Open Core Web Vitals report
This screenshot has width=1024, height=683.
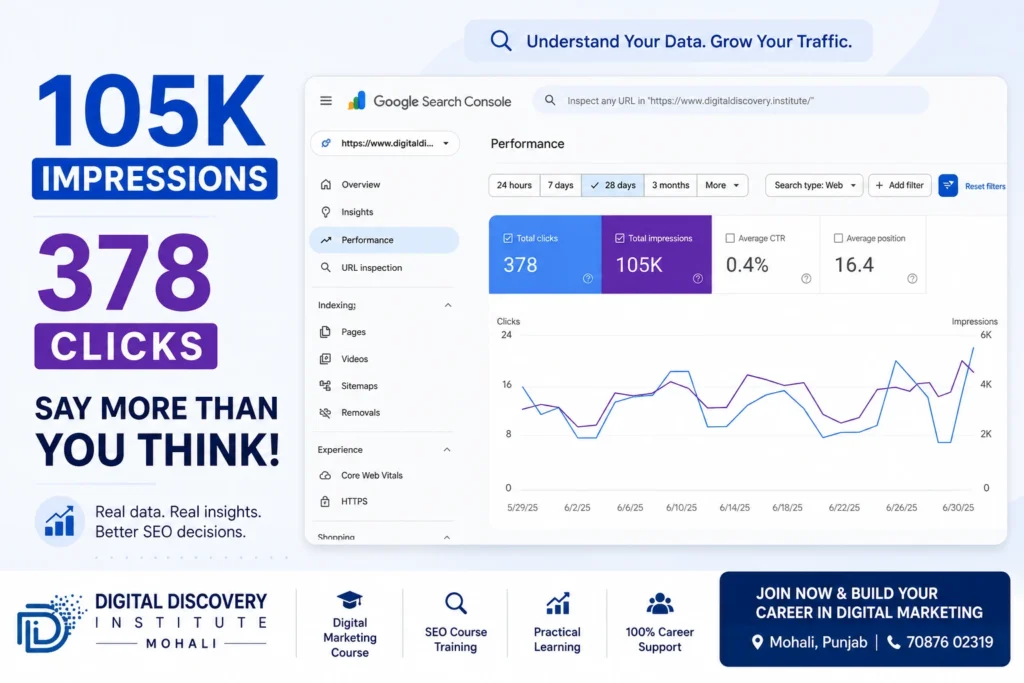384,475
